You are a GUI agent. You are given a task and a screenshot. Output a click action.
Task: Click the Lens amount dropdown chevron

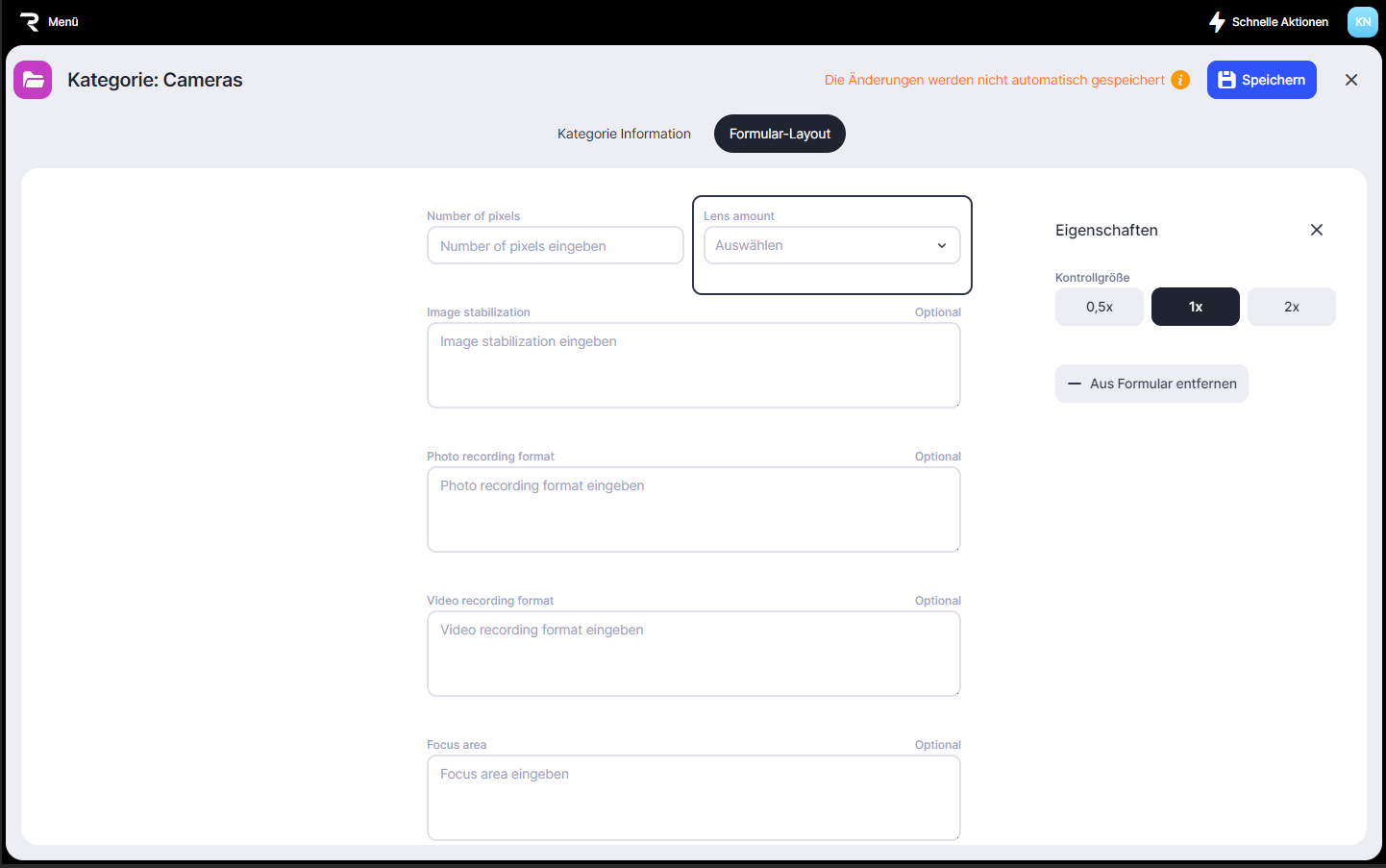point(942,245)
